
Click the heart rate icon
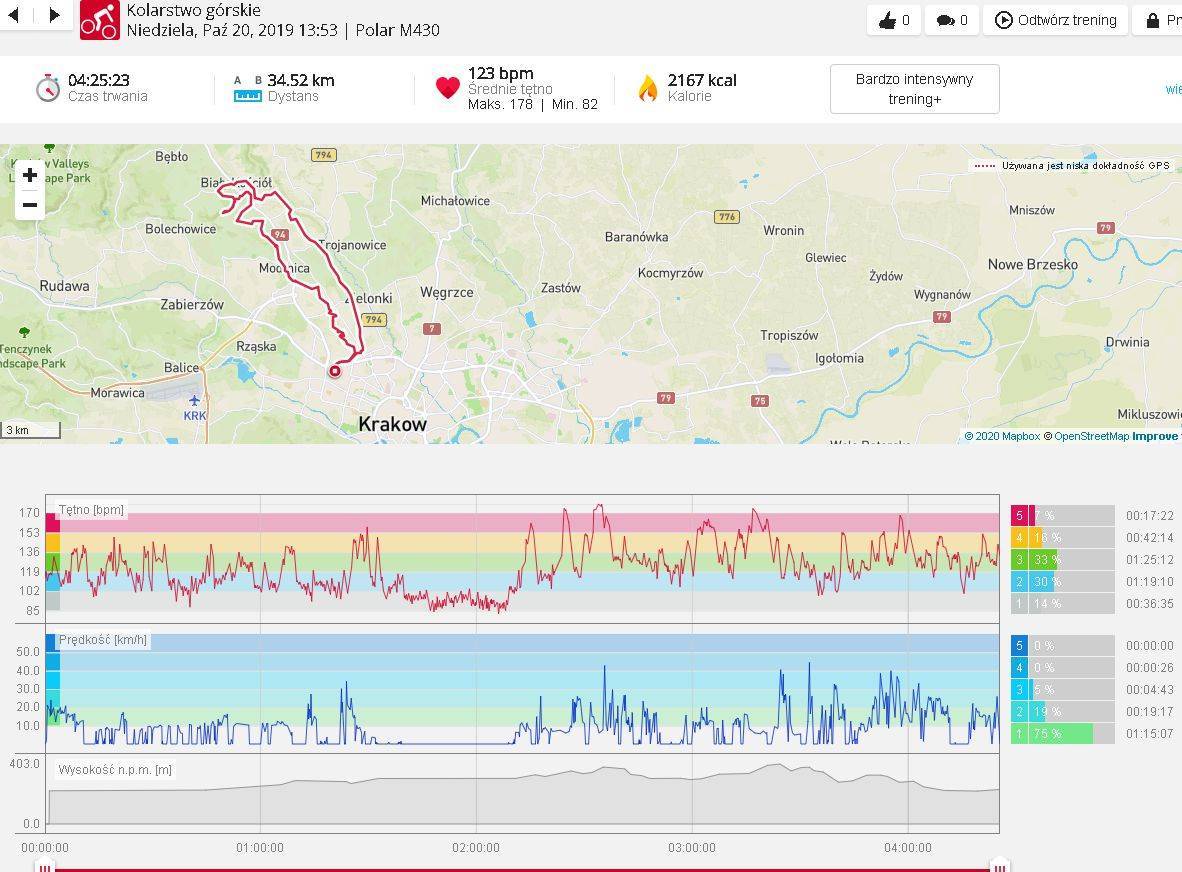pos(448,88)
